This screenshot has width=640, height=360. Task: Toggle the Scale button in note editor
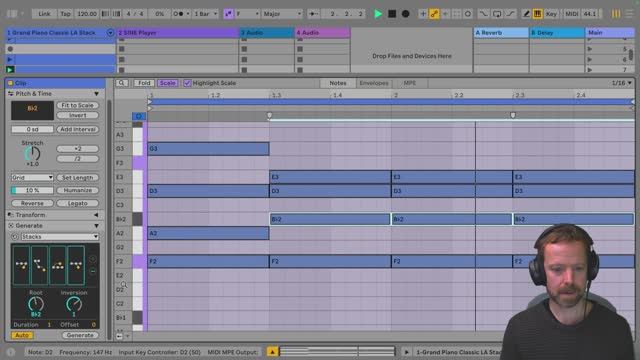tap(167, 83)
